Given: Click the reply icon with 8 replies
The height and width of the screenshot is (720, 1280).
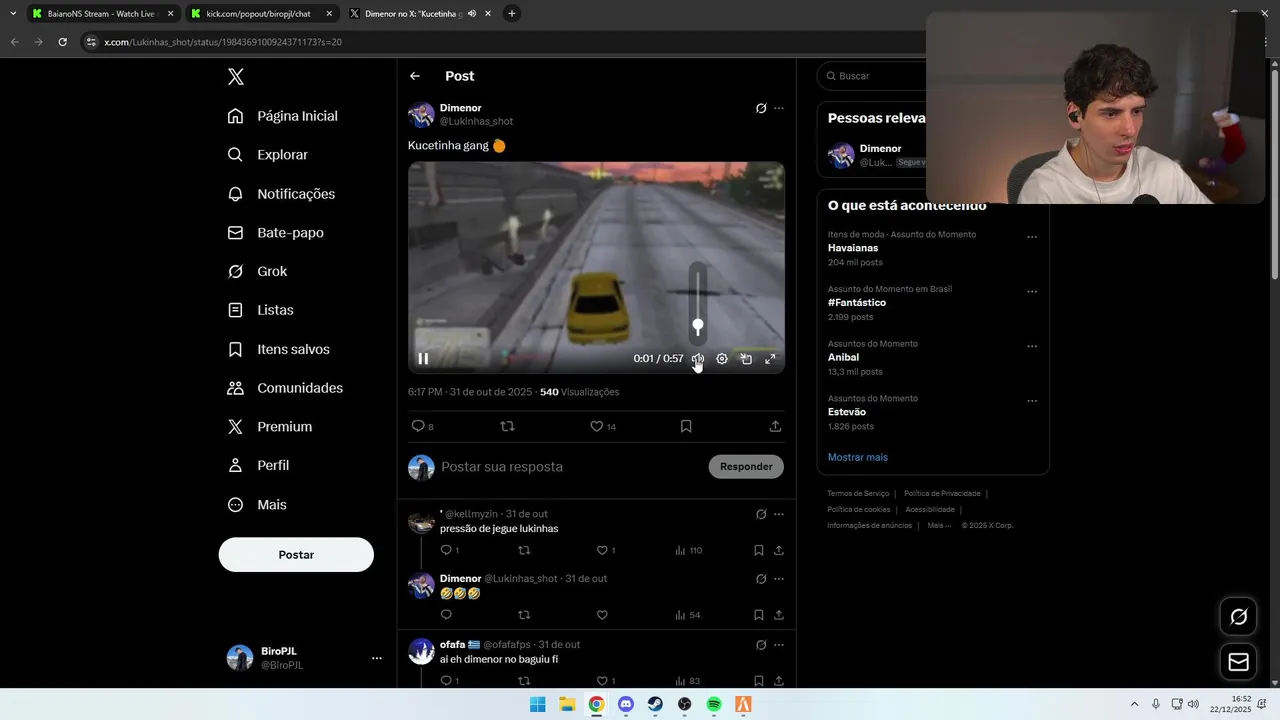Looking at the screenshot, I should click(422, 426).
